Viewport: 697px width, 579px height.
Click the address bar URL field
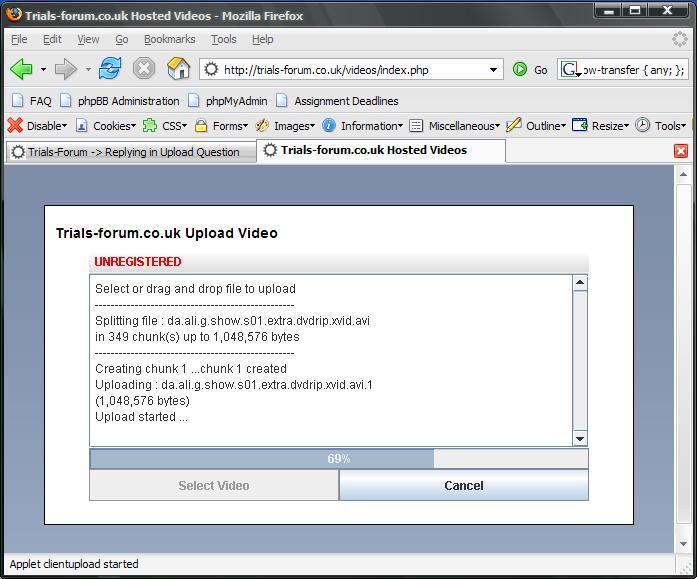pyautogui.click(x=351, y=70)
